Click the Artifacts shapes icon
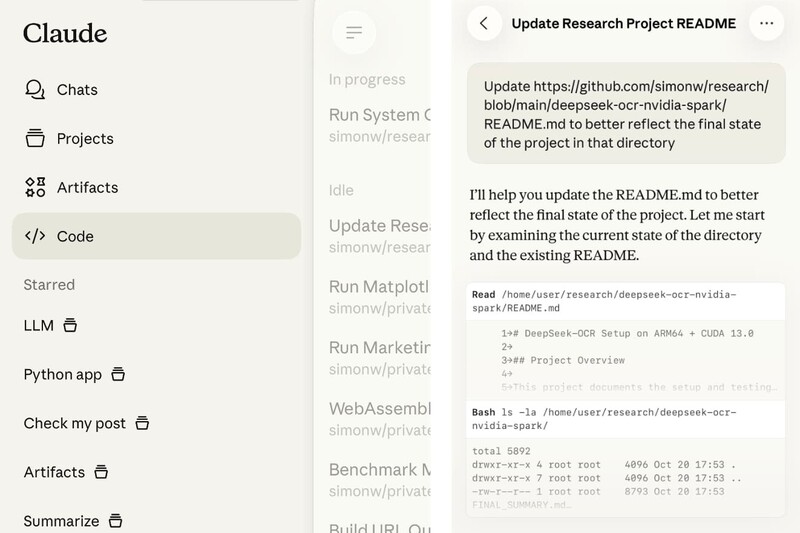Viewport: 800px width, 533px height. point(35,187)
